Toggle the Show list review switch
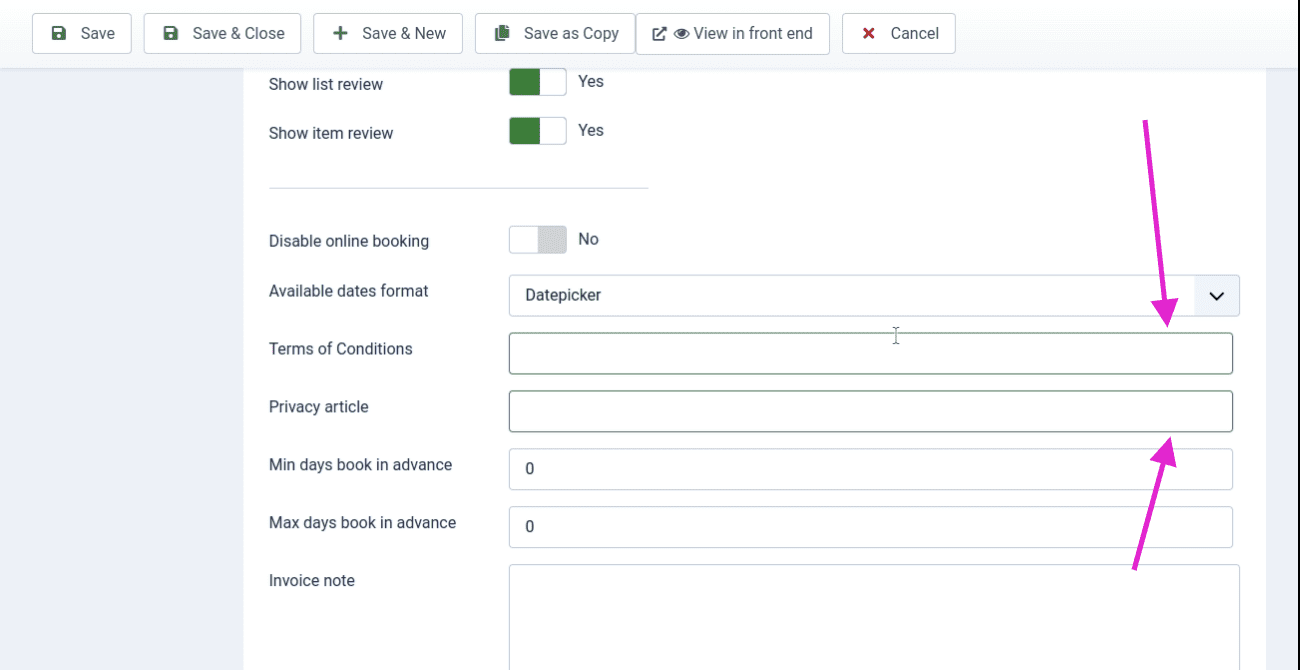Screen dimensions: 1300x670 (x=537, y=82)
